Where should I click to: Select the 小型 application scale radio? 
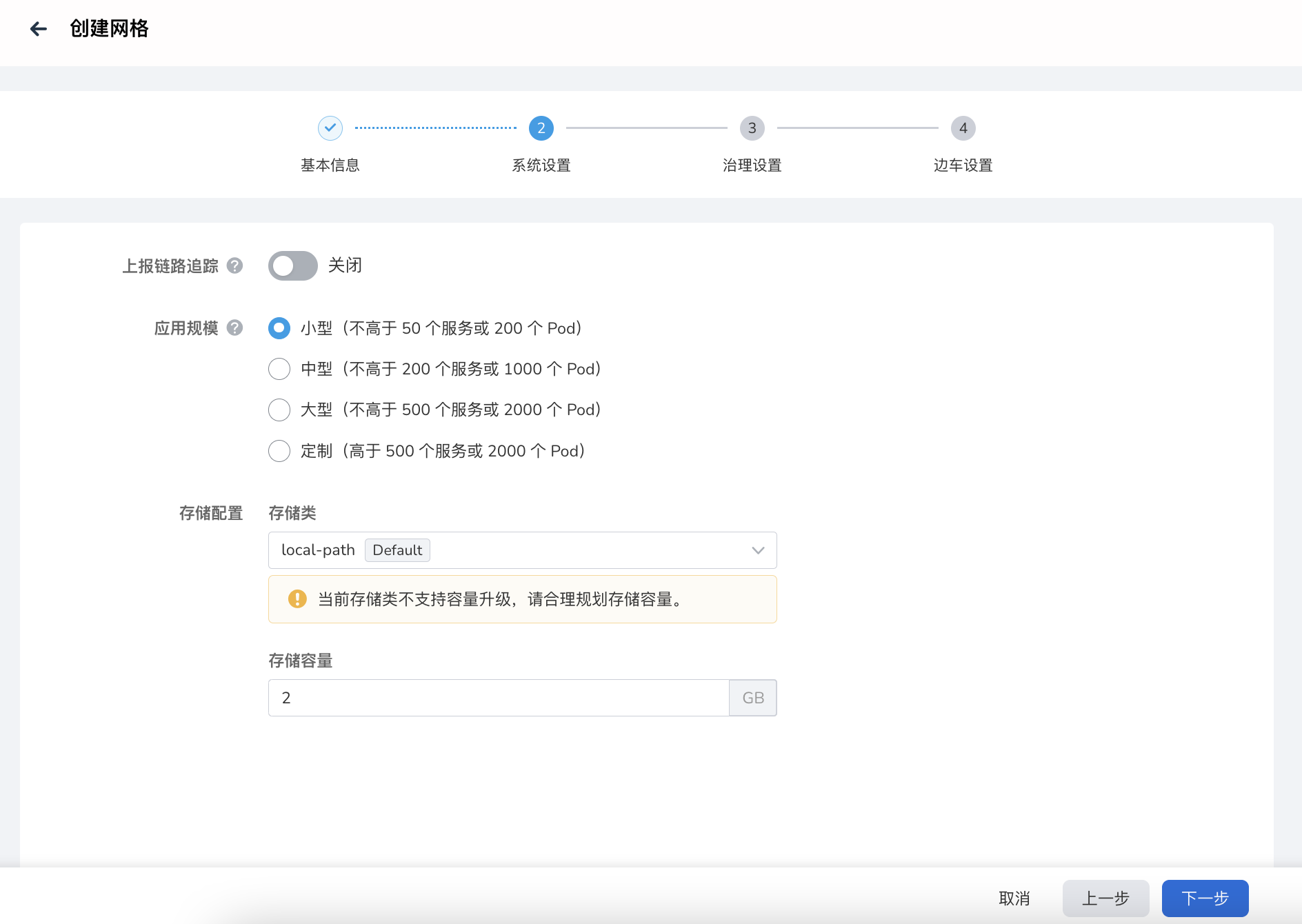[x=279, y=328]
